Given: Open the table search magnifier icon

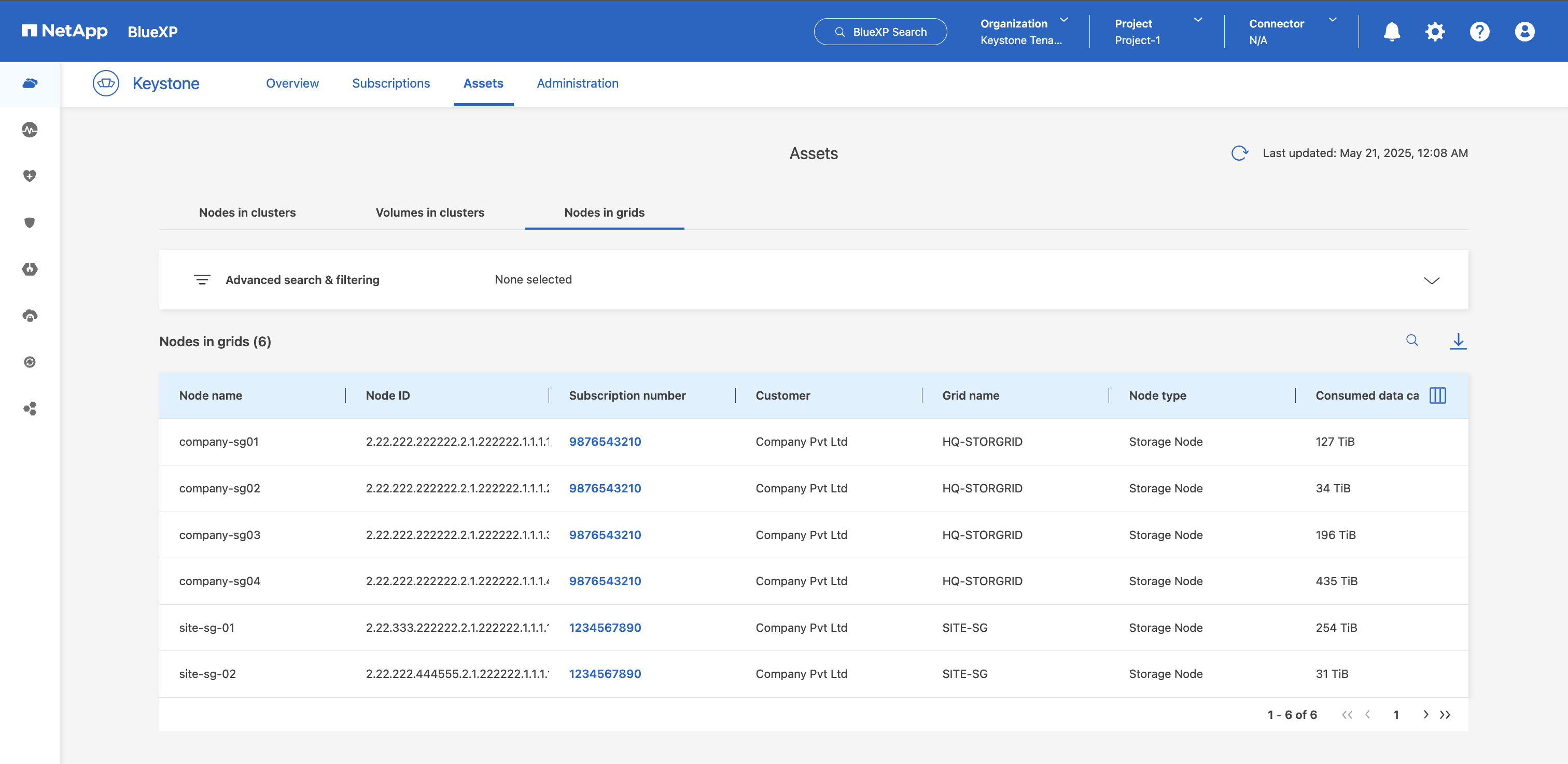Looking at the screenshot, I should pyautogui.click(x=1411, y=341).
